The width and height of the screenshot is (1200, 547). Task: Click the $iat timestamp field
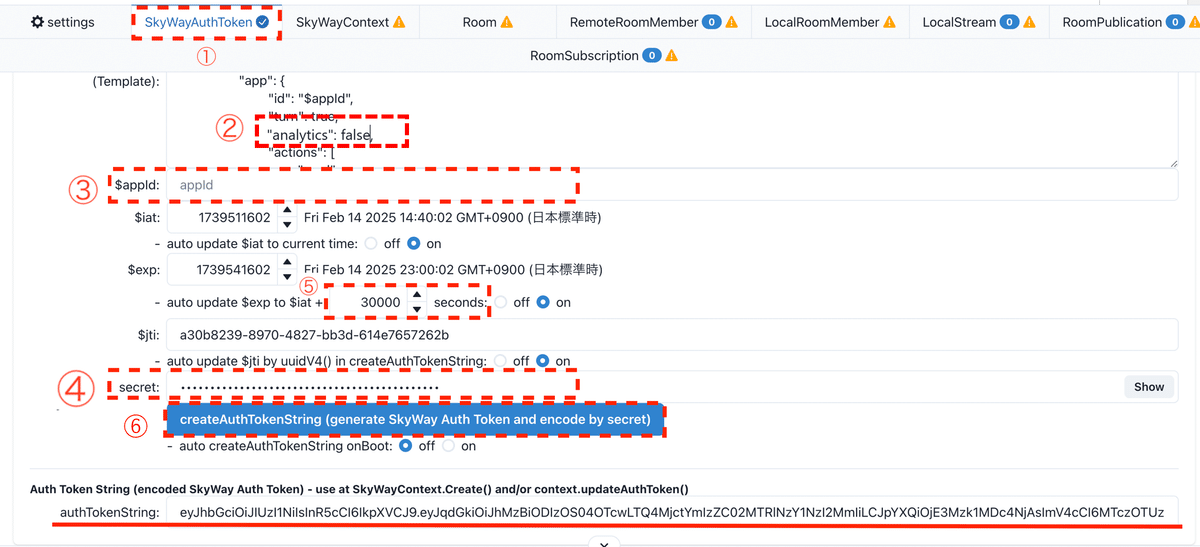(x=222, y=217)
